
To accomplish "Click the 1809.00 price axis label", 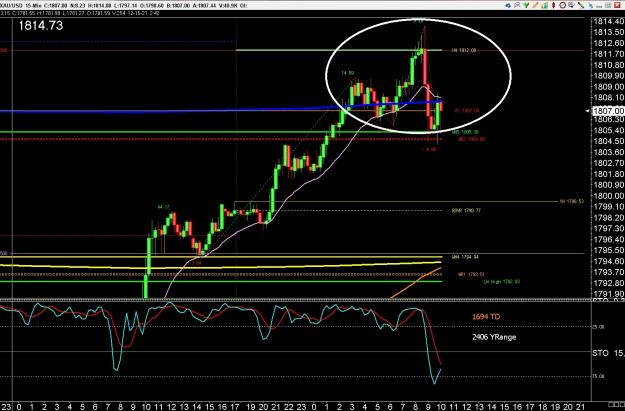I will click(609, 87).
